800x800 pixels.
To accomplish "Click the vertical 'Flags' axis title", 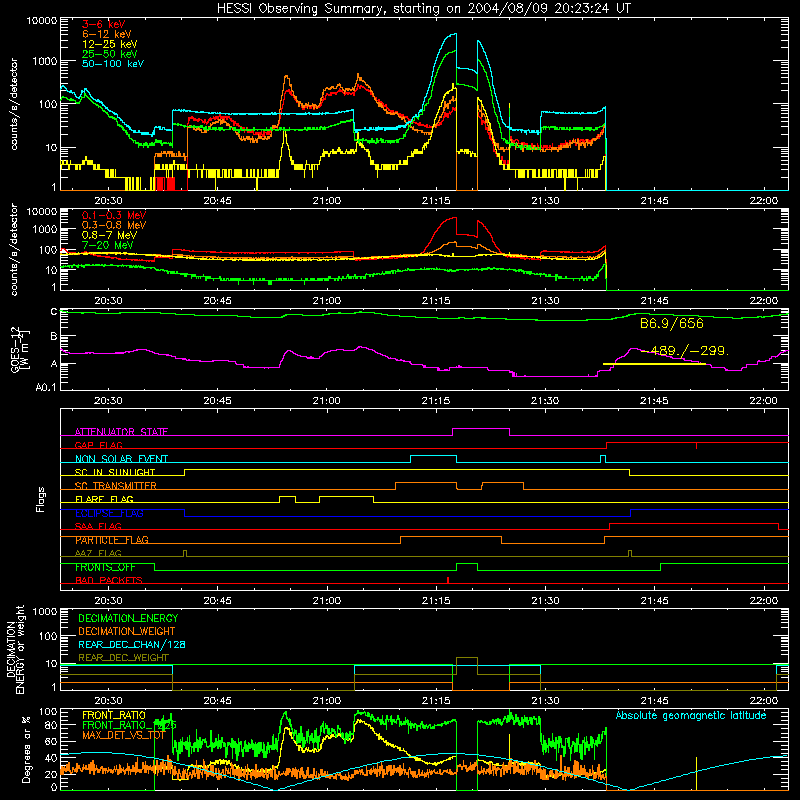I will click(x=41, y=499).
